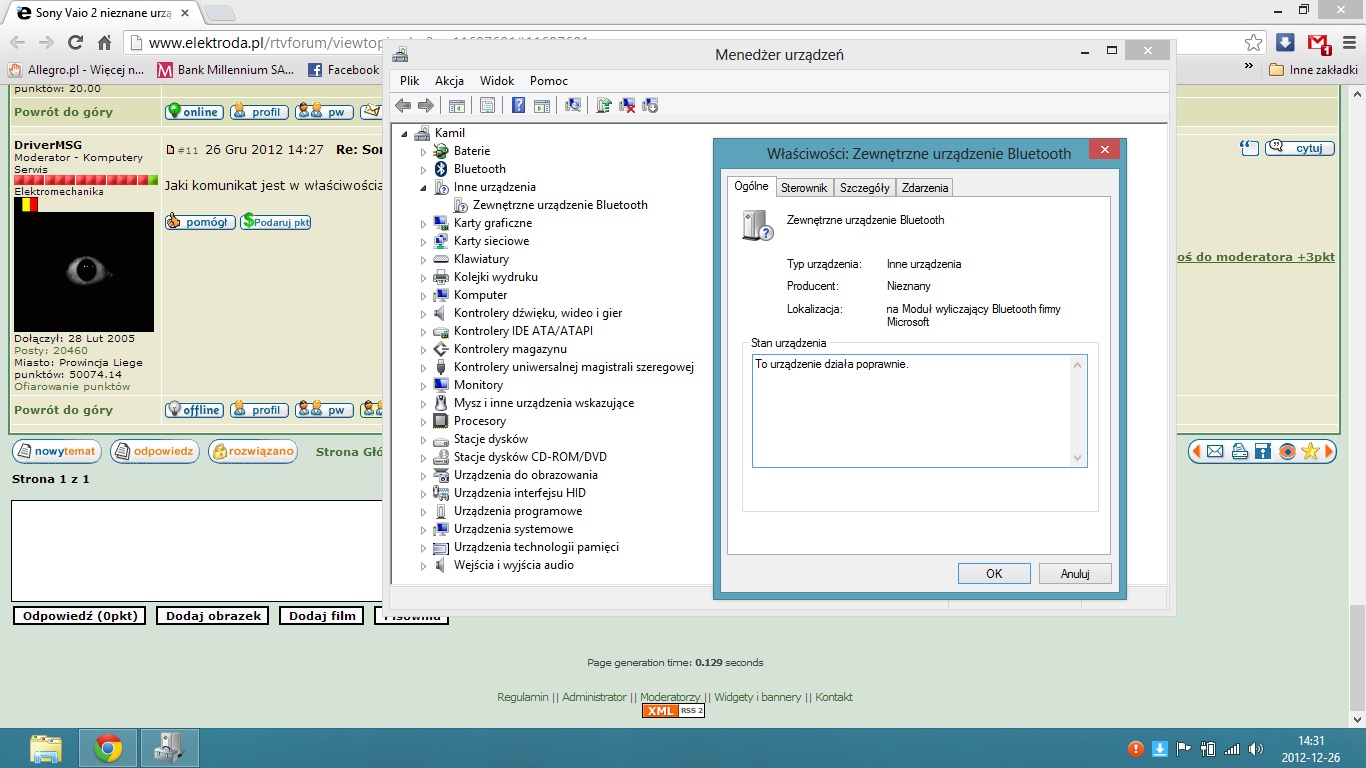Screen dimensions: 1366x768
Task: Click the Chrome home icon
Action: click(x=104, y=43)
